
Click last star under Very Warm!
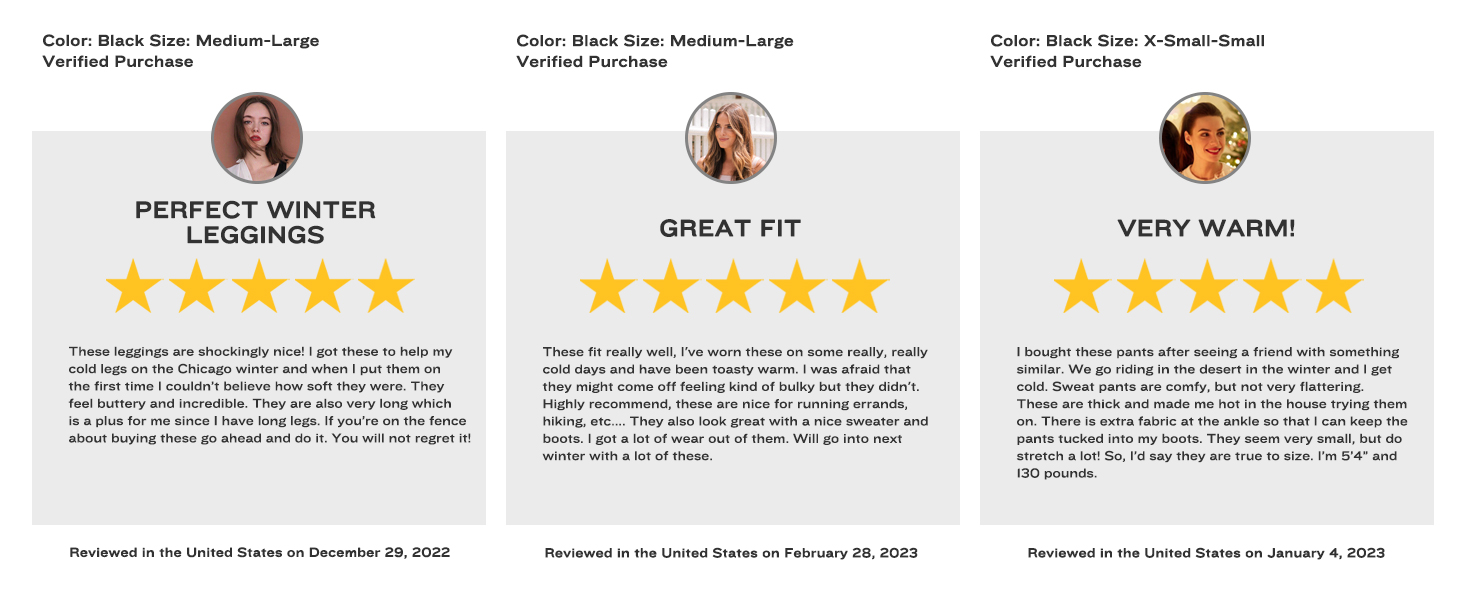[x=1333, y=286]
